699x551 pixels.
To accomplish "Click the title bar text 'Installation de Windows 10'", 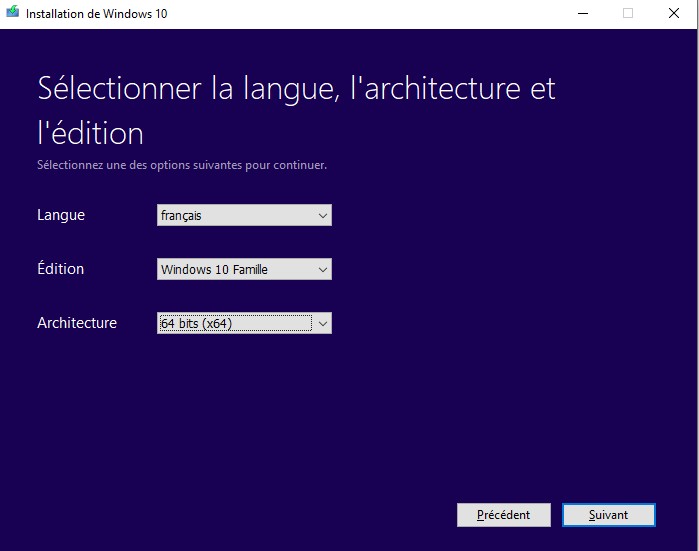I will coord(96,14).
